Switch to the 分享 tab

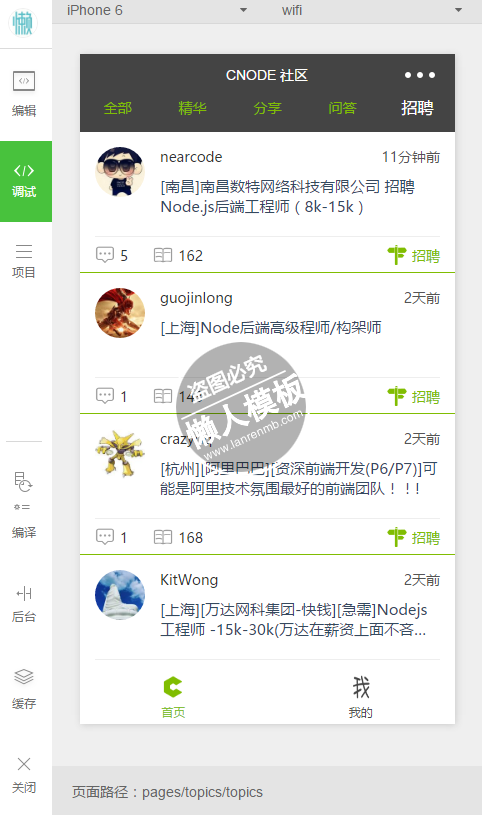[x=267, y=108]
